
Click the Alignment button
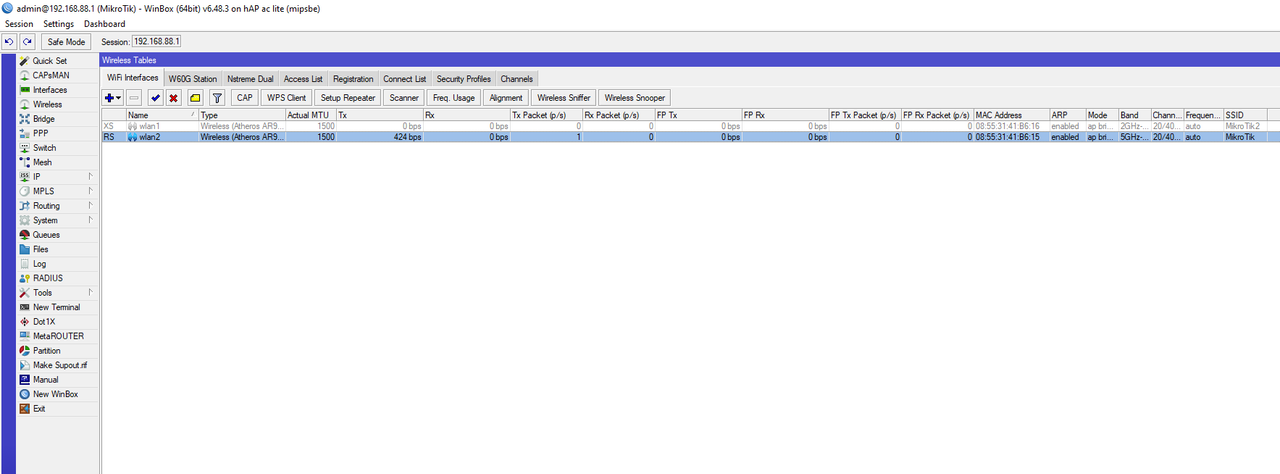pos(506,98)
